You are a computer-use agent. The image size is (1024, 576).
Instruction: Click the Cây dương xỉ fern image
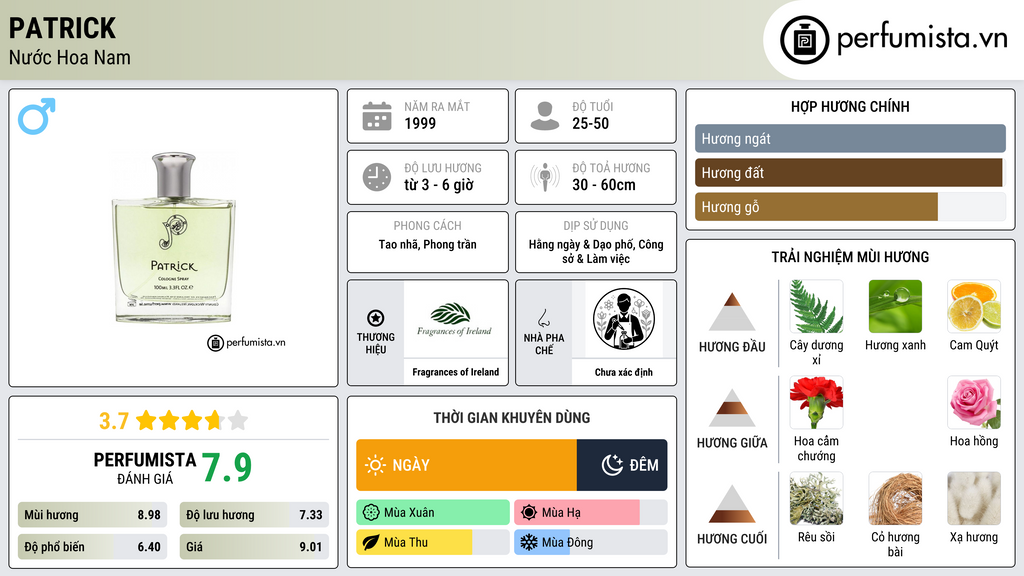[x=816, y=307]
